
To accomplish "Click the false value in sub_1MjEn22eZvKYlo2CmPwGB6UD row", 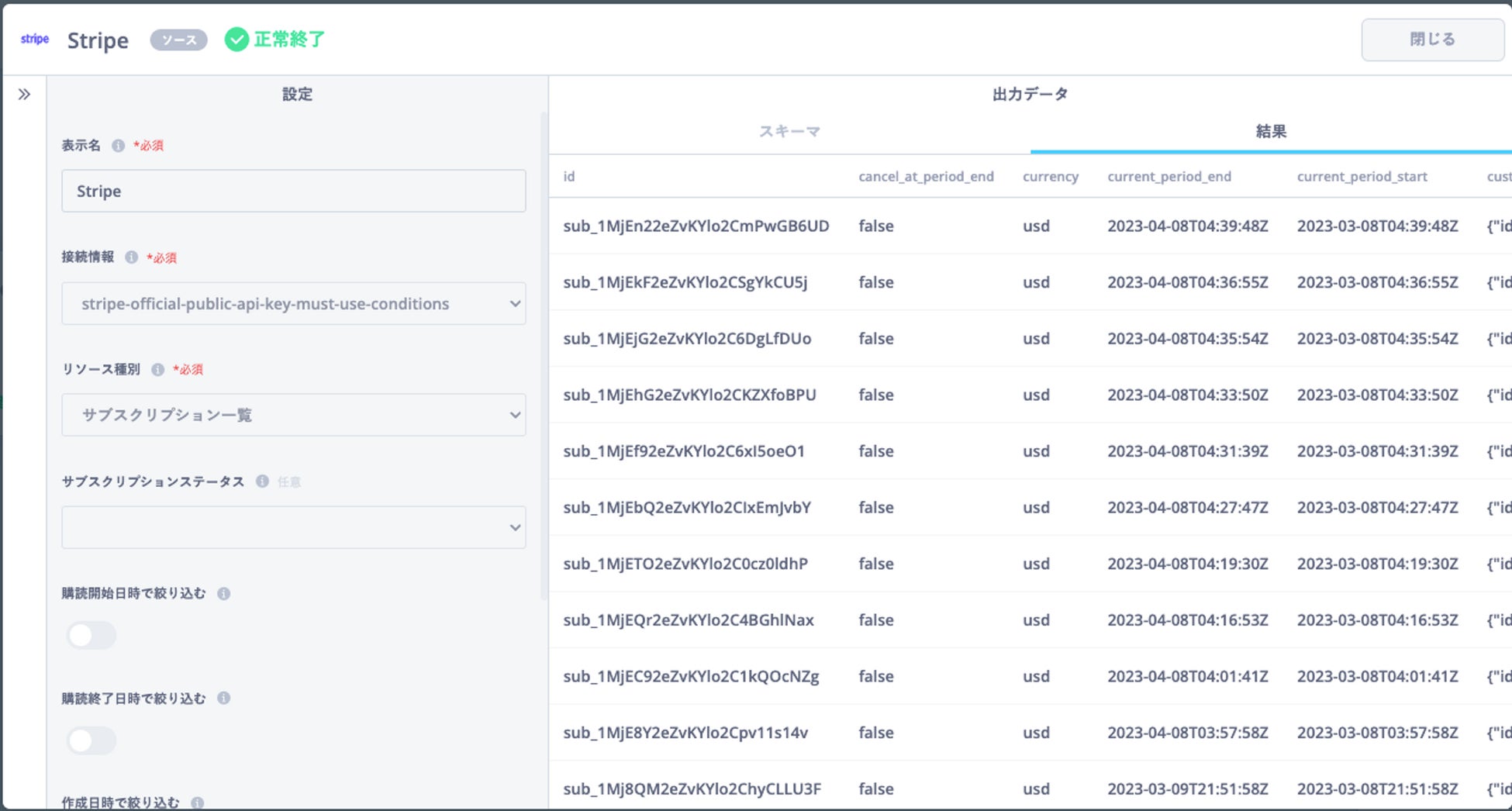I will pyautogui.click(x=876, y=226).
